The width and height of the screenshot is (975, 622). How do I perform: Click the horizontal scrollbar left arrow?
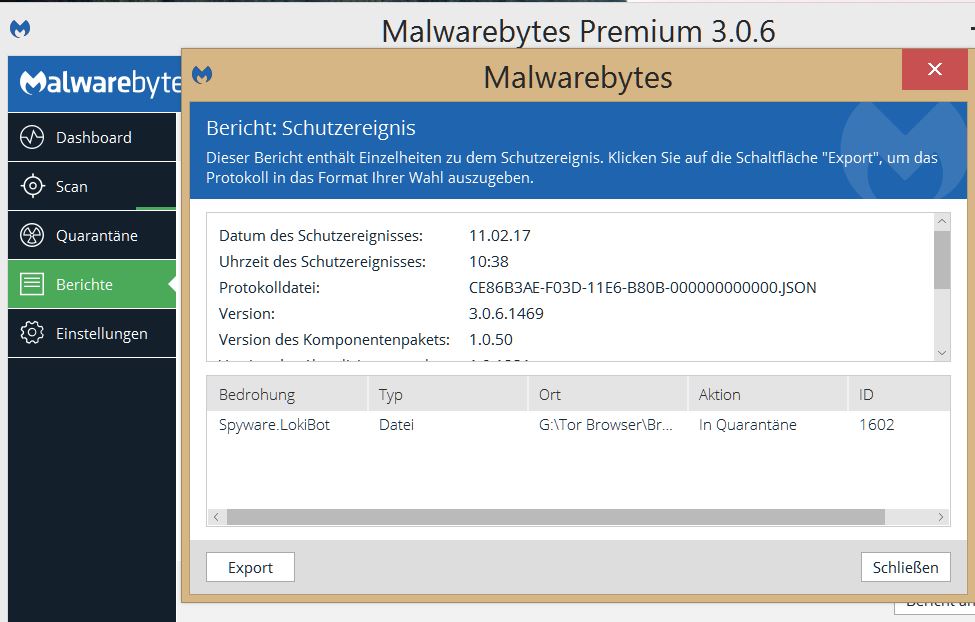(x=216, y=517)
